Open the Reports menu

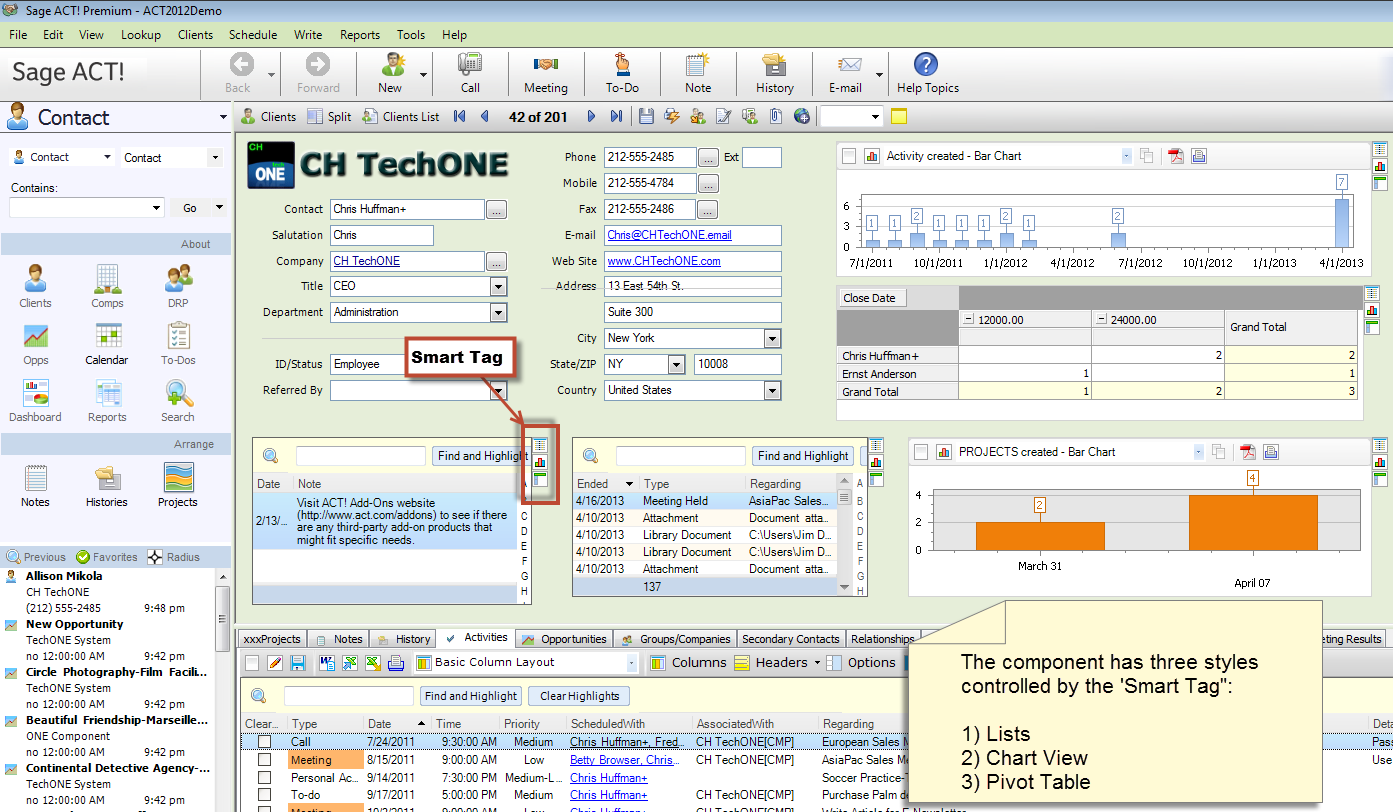coord(360,34)
